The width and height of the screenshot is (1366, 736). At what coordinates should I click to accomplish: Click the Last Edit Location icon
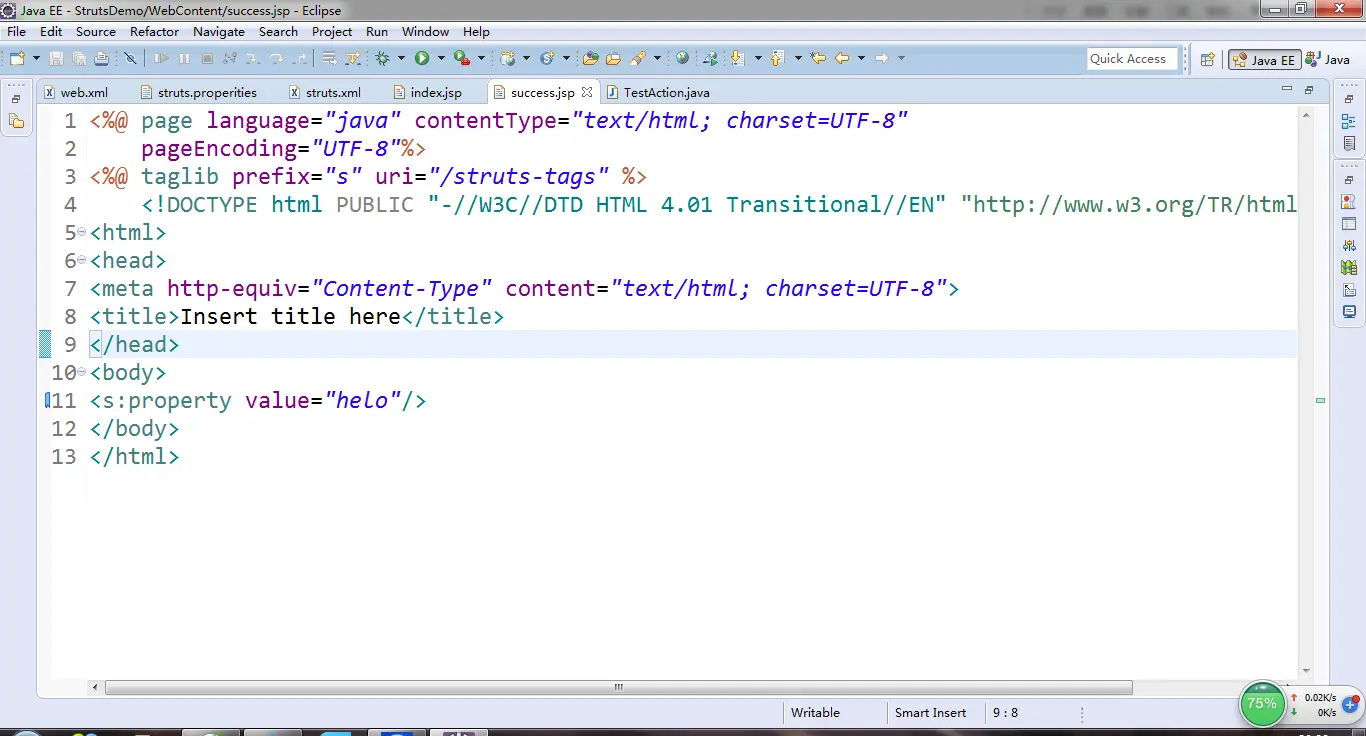[x=818, y=58]
